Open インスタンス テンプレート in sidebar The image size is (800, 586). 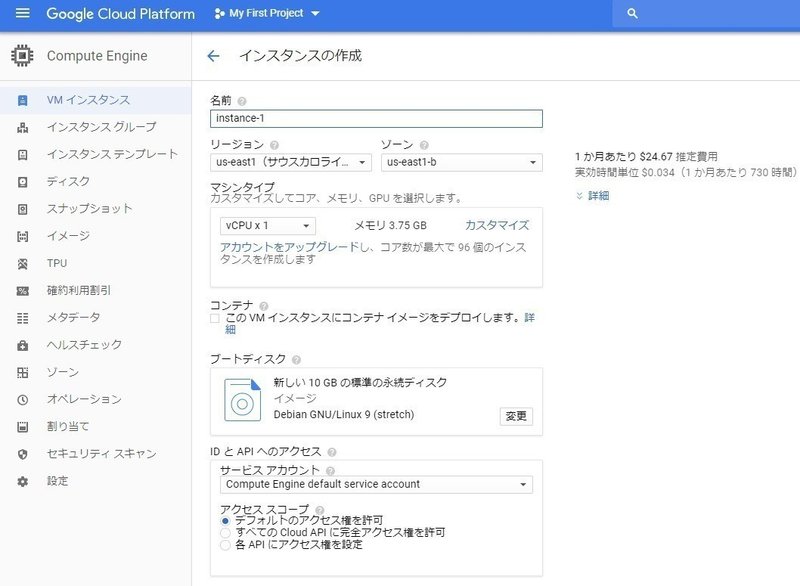96,154
